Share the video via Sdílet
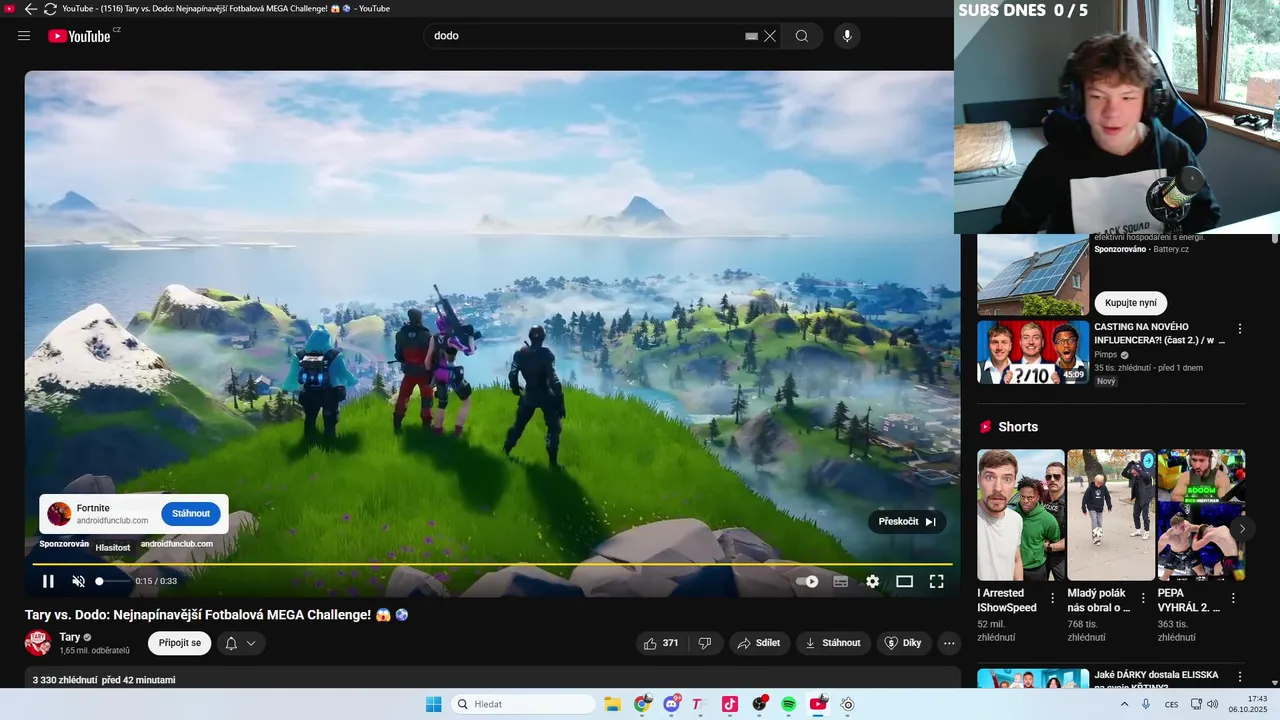 coord(759,643)
